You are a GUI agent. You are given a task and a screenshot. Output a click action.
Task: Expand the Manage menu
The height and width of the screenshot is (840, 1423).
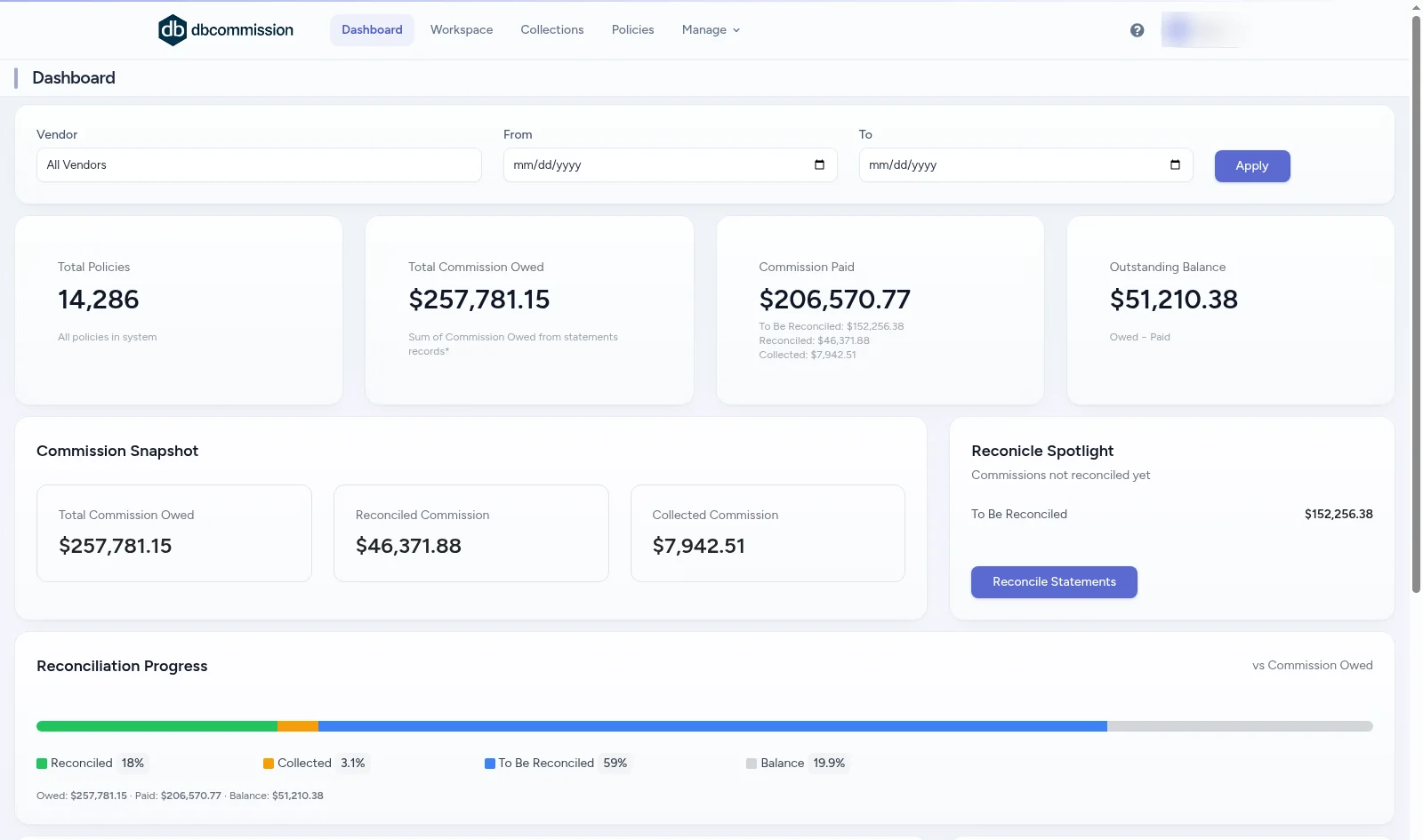coord(711,30)
